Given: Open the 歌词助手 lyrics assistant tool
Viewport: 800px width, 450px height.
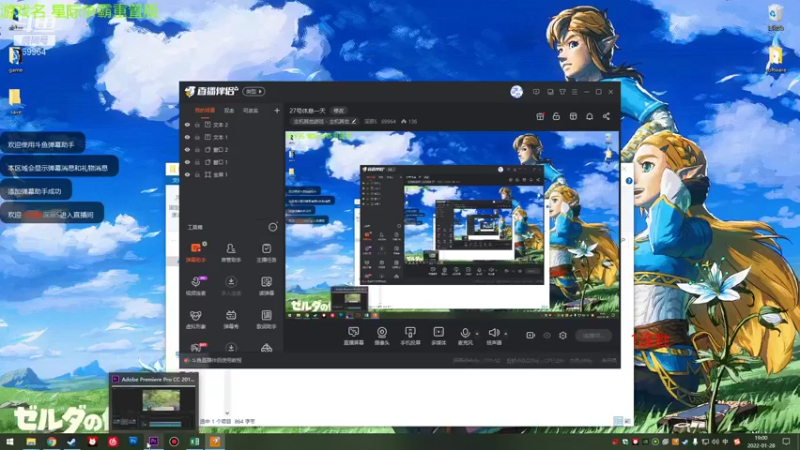Looking at the screenshot, I should tap(266, 319).
